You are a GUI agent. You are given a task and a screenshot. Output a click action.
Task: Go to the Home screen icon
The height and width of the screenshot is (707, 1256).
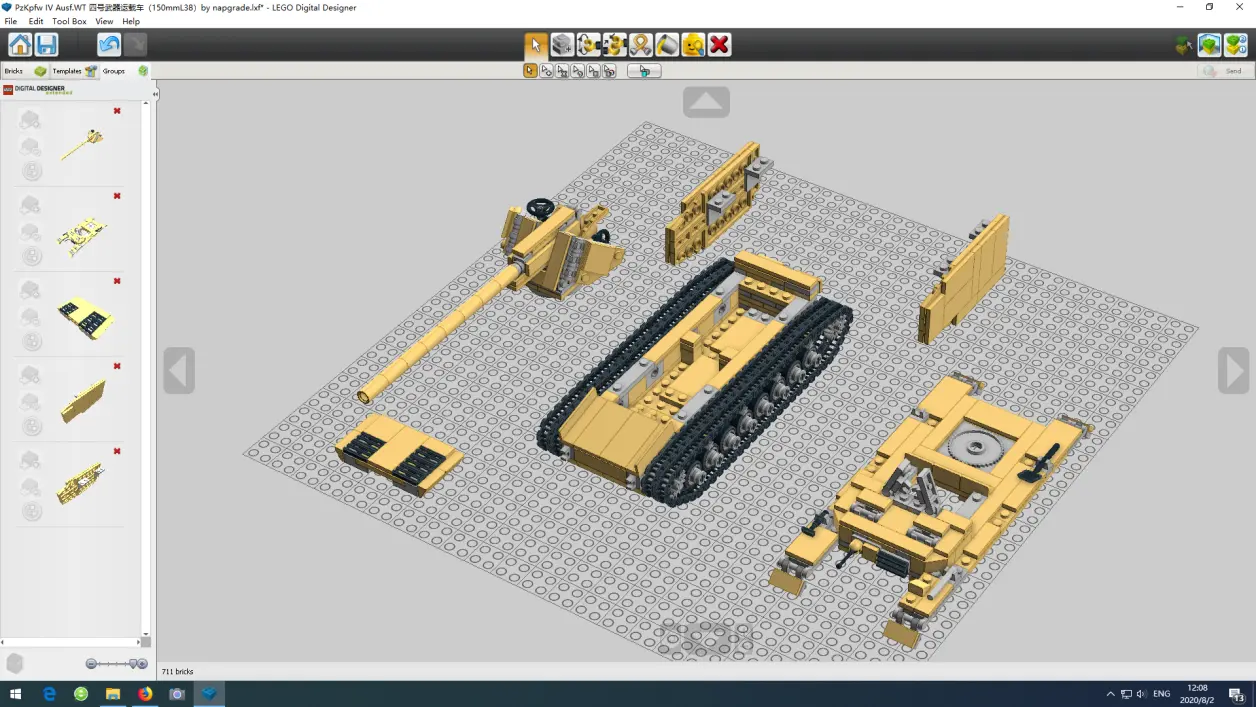(x=20, y=45)
